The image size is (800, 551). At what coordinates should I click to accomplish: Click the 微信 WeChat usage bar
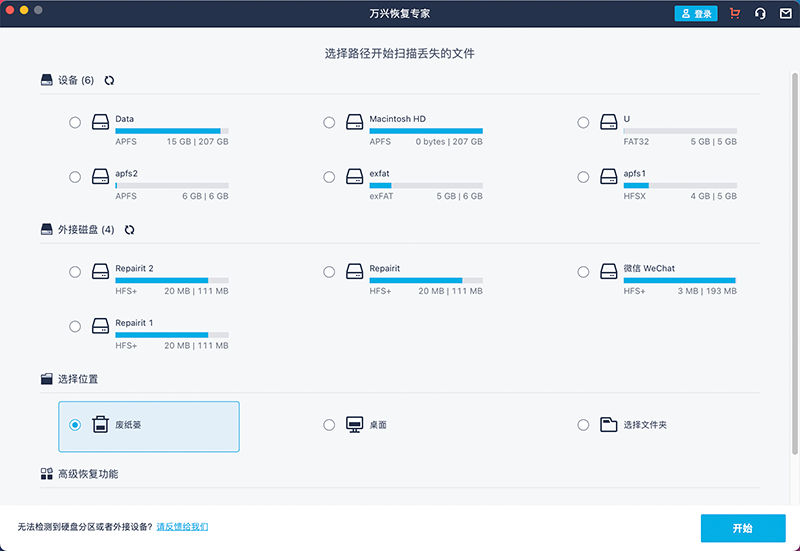[680, 281]
